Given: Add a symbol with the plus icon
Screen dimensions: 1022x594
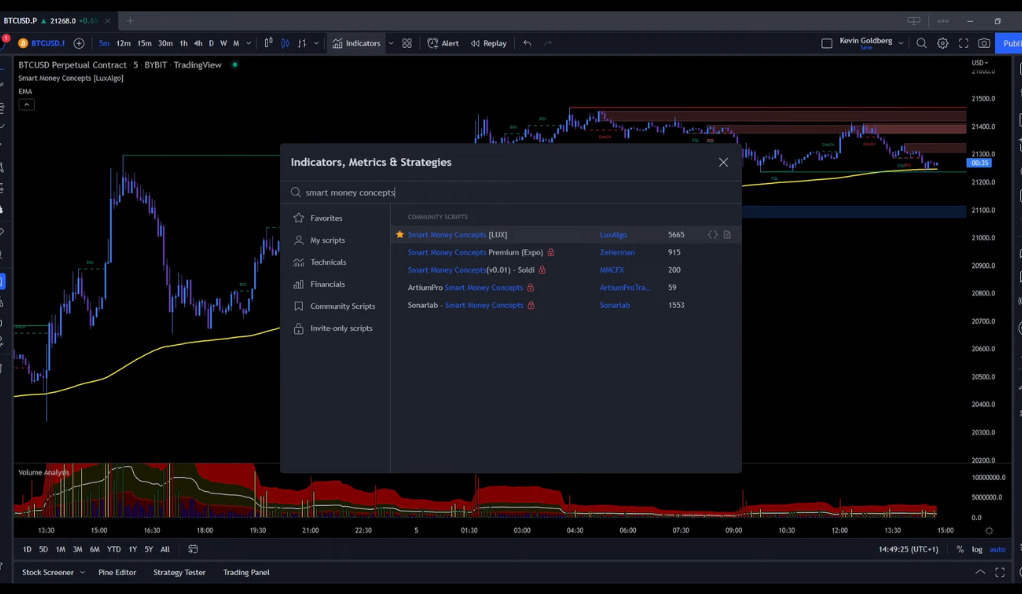Looking at the screenshot, I should click(x=79, y=43).
